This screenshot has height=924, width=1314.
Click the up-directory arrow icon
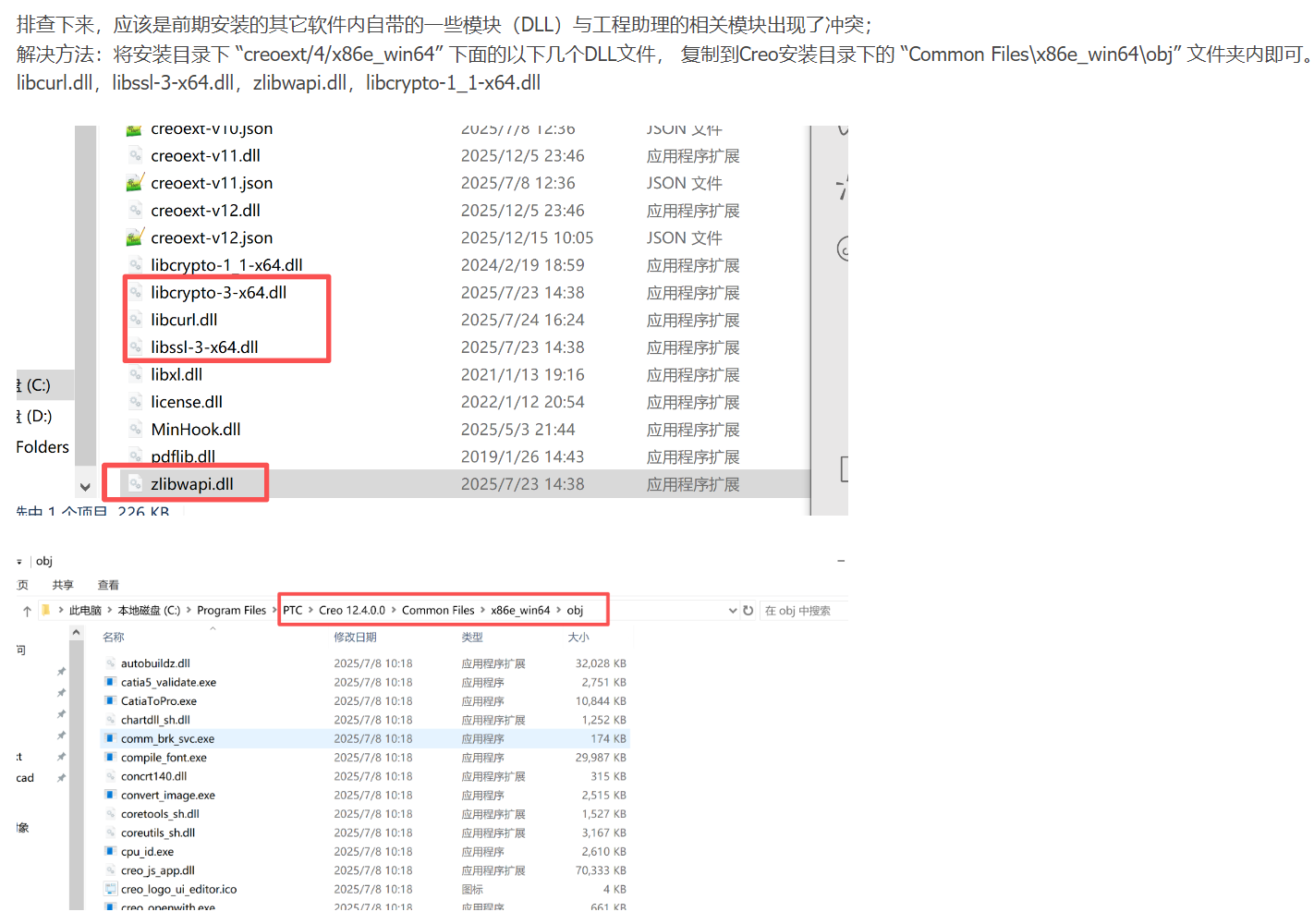[27, 611]
